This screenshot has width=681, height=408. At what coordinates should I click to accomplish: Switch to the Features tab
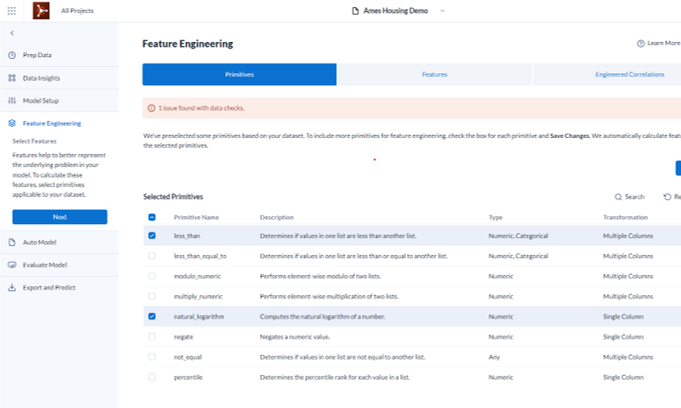click(434, 74)
